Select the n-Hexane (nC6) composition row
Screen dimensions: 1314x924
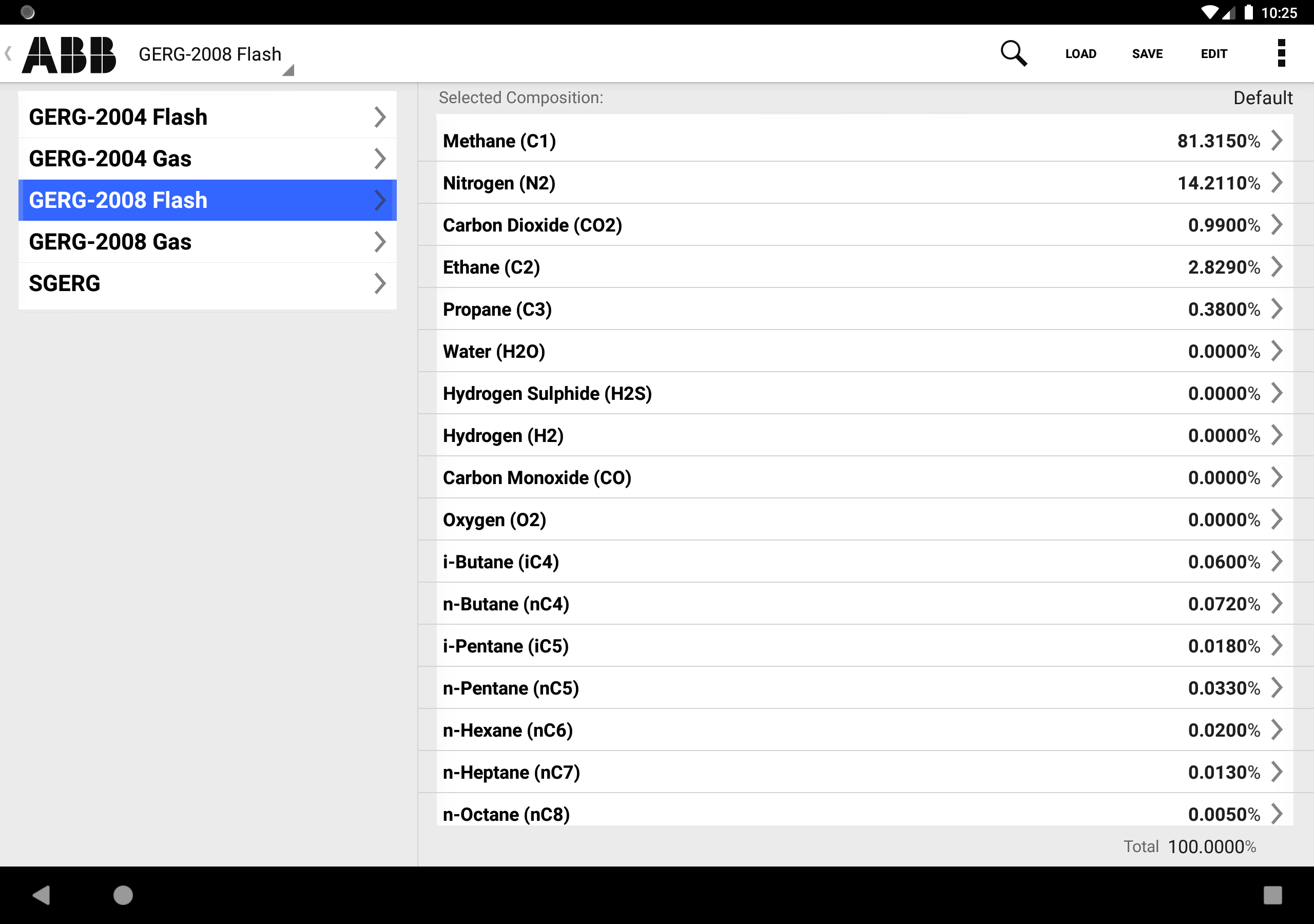pyautogui.click(x=864, y=730)
